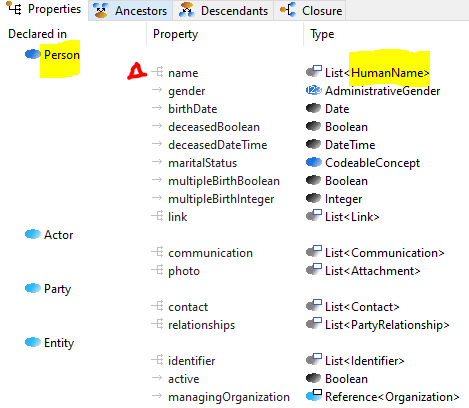
Task: Click the CodeableConcept type icon
Action: click(x=314, y=162)
